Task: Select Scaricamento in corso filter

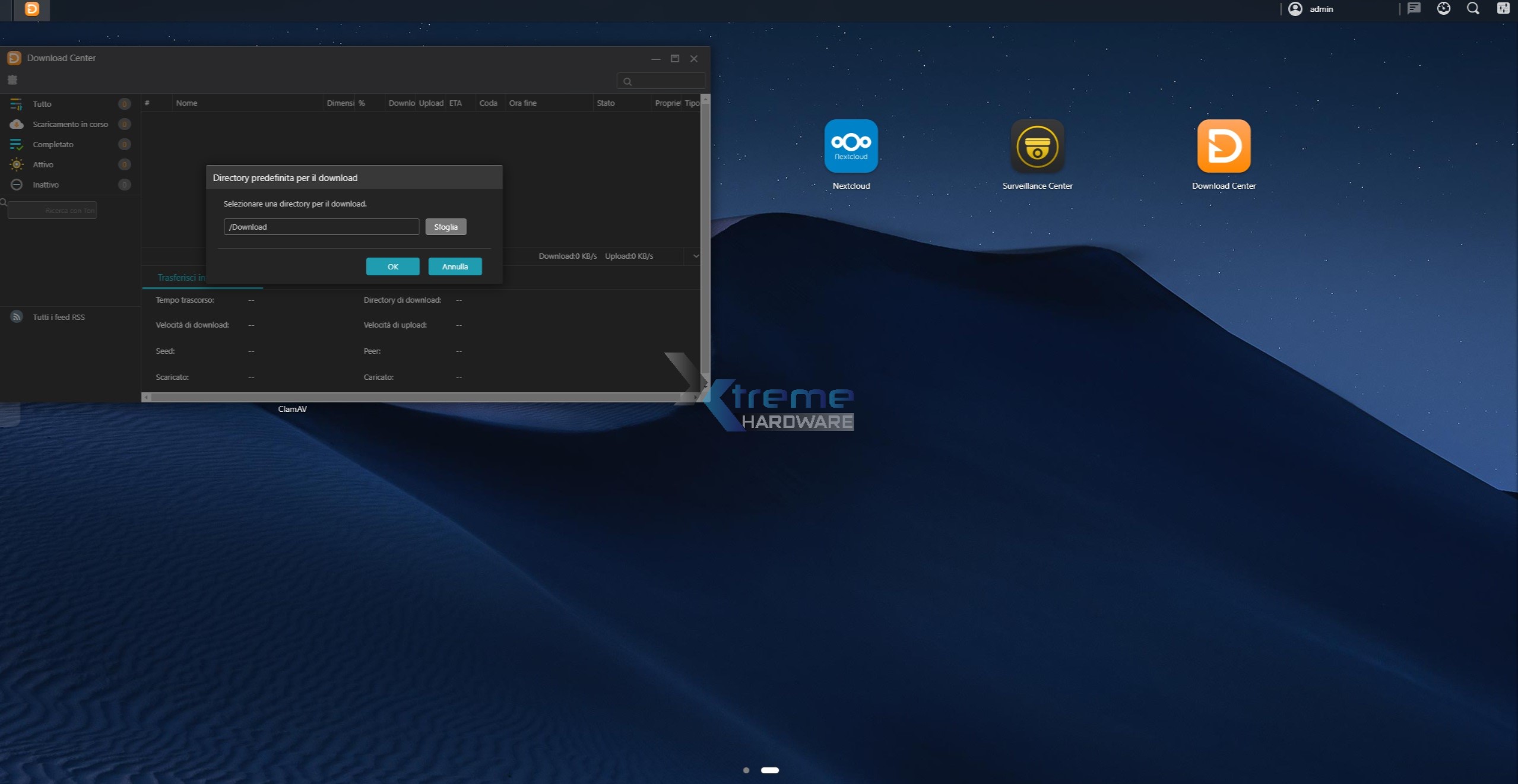Action: point(70,124)
